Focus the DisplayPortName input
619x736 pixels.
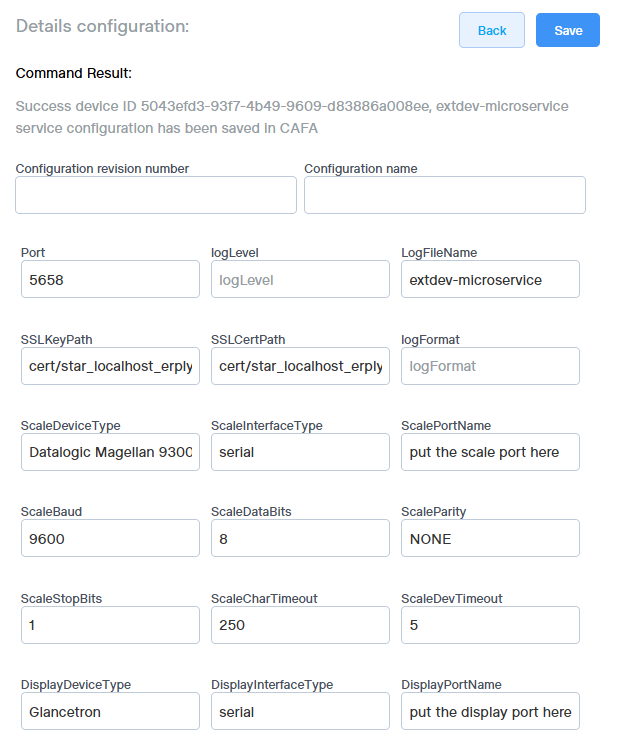pos(490,711)
